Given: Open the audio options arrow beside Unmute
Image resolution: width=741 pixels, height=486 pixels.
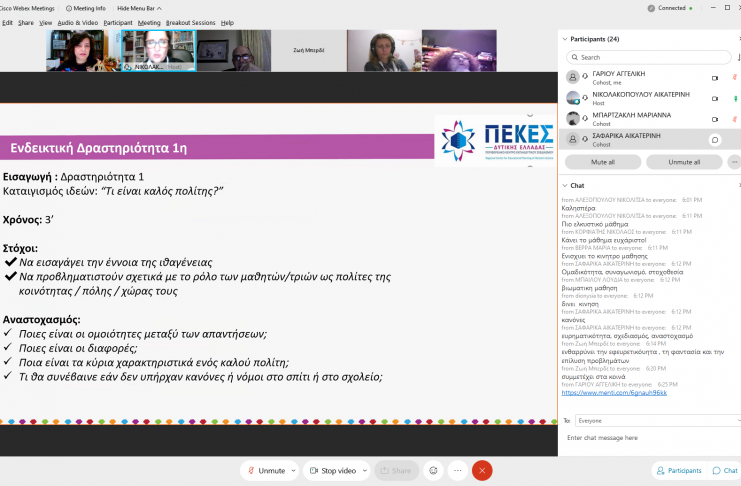Looking at the screenshot, I should click(293, 470).
